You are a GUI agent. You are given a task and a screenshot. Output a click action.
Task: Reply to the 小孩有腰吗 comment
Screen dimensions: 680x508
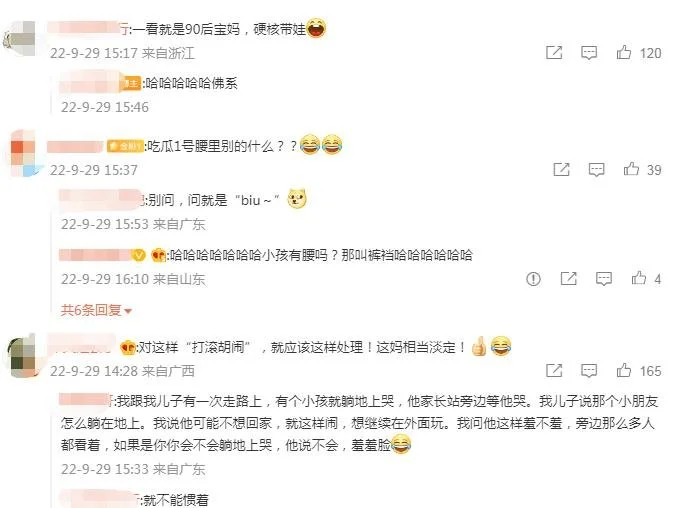click(x=604, y=279)
